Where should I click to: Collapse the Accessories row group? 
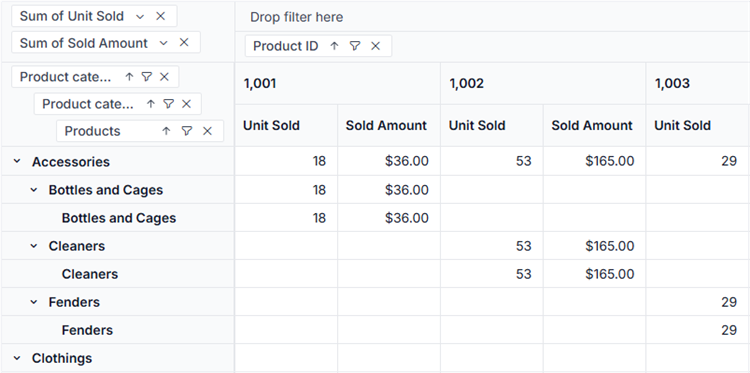[x=17, y=162]
